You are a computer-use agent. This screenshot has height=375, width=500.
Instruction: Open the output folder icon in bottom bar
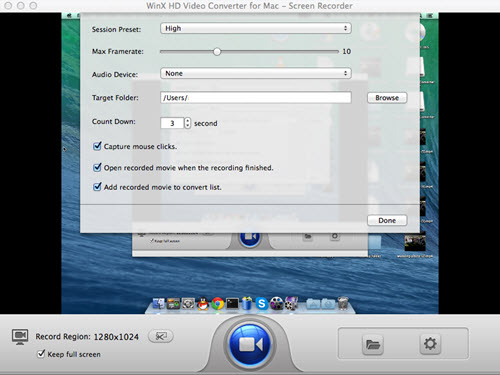(373, 344)
